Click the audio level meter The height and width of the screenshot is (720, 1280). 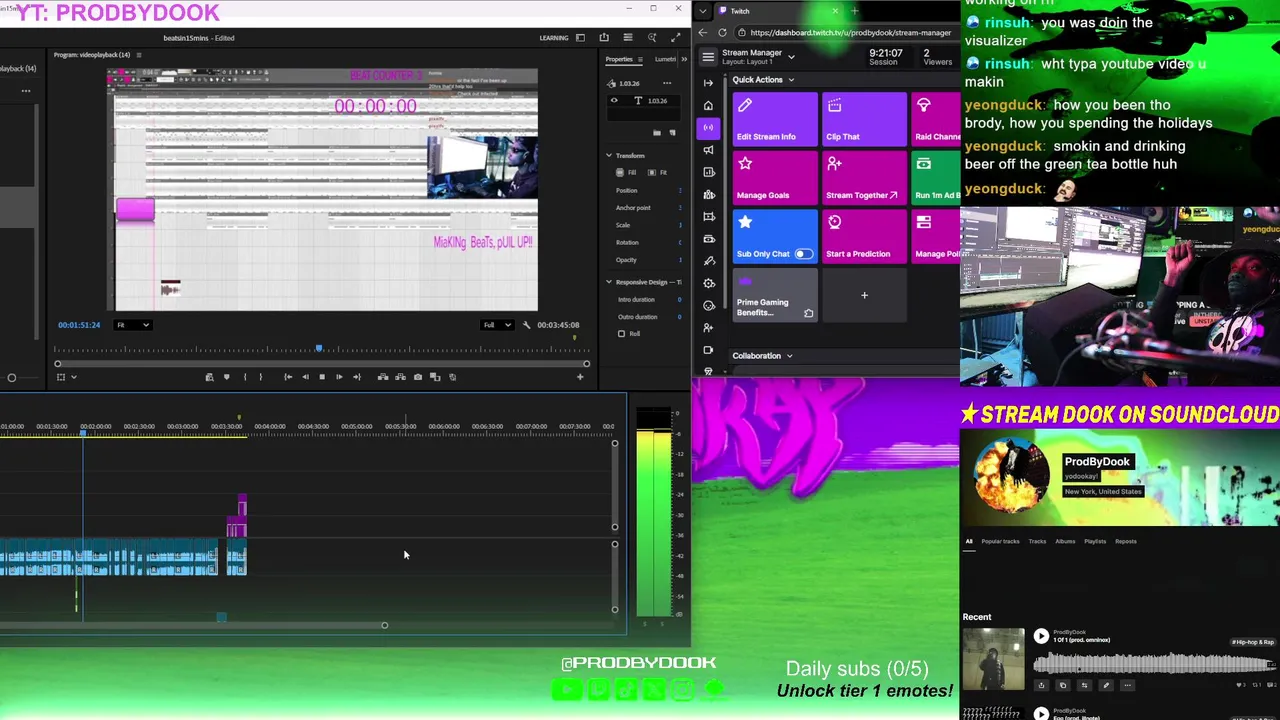[654, 512]
